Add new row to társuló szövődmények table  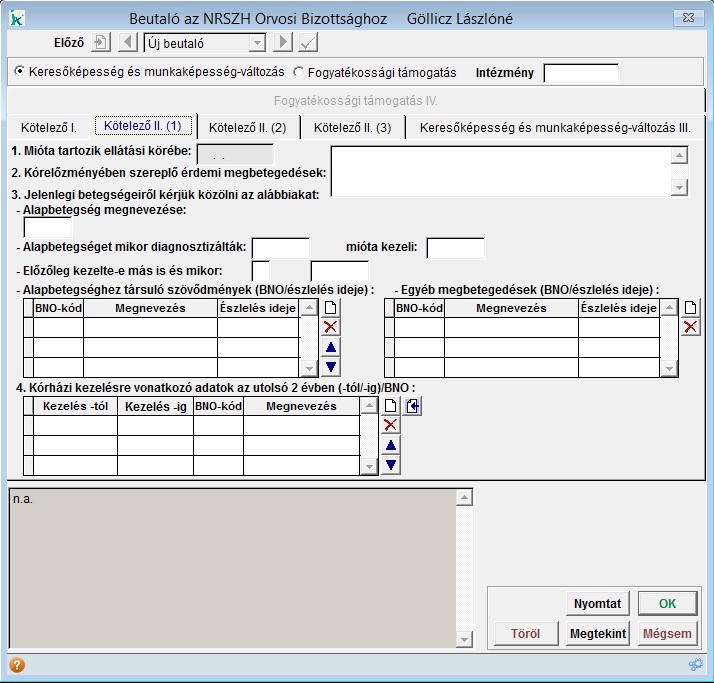click(331, 308)
